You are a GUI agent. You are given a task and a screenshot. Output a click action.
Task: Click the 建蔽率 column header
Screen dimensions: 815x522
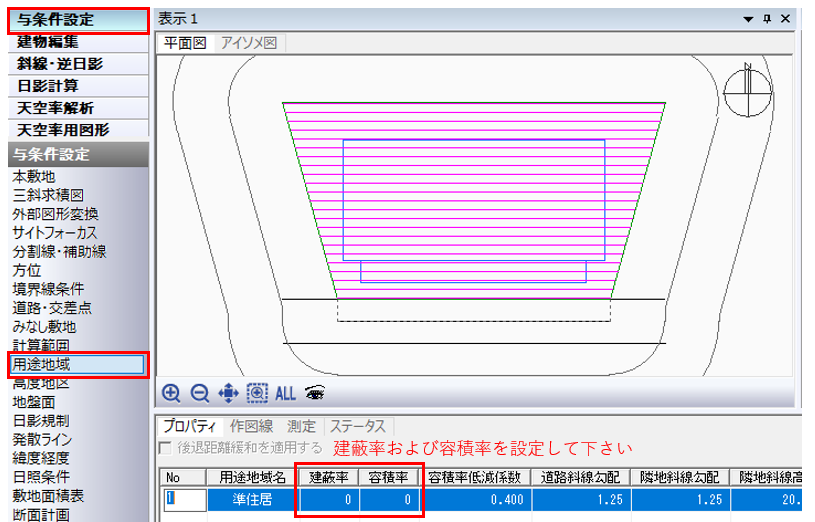tap(329, 477)
